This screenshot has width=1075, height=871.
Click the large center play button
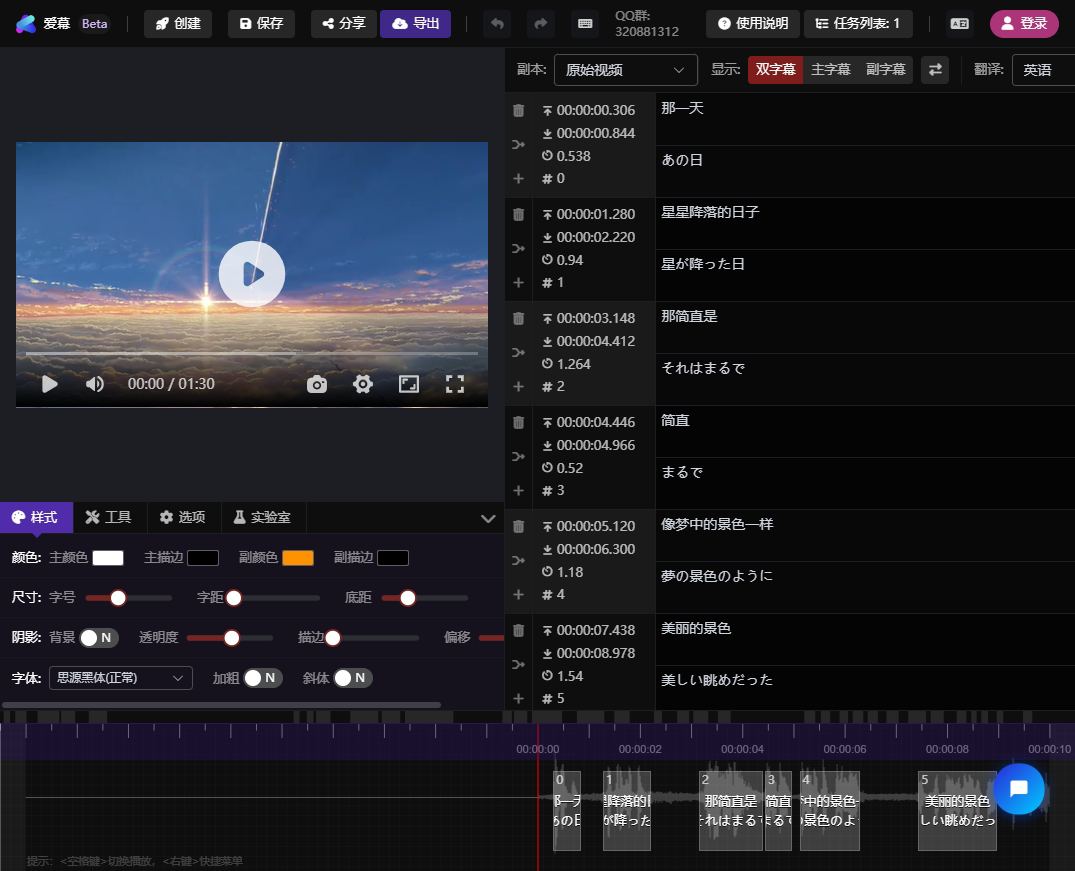(252, 274)
